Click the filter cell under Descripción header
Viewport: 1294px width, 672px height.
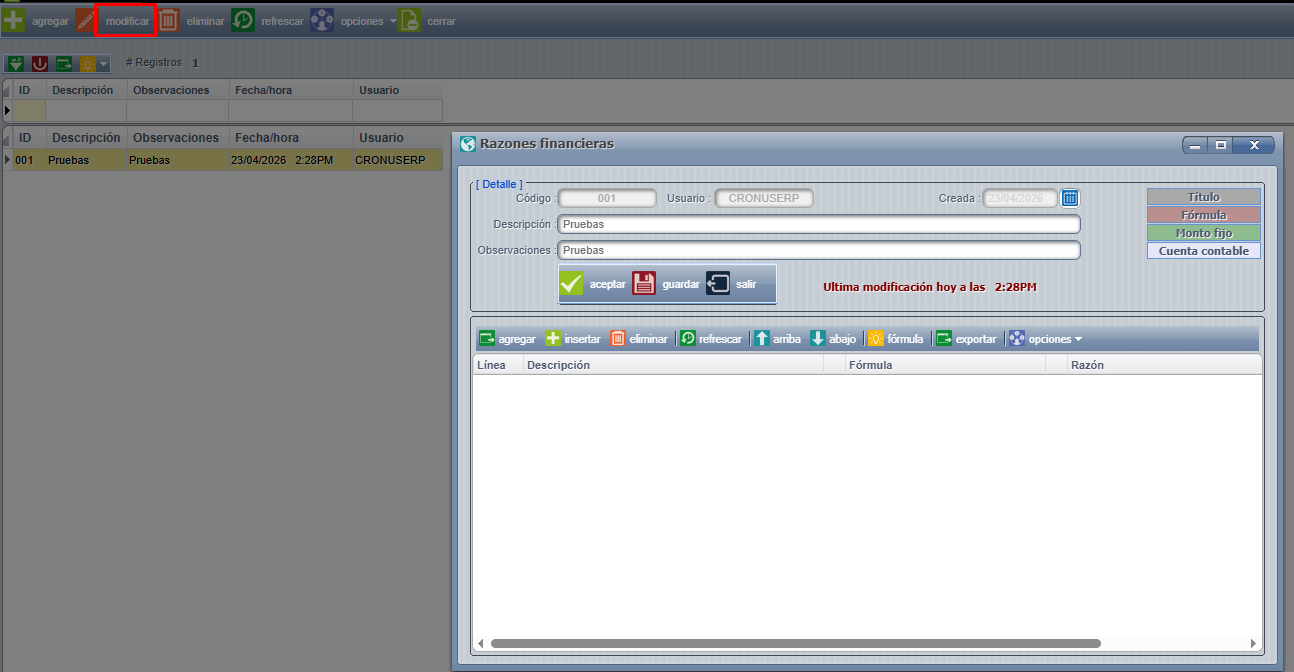87,110
